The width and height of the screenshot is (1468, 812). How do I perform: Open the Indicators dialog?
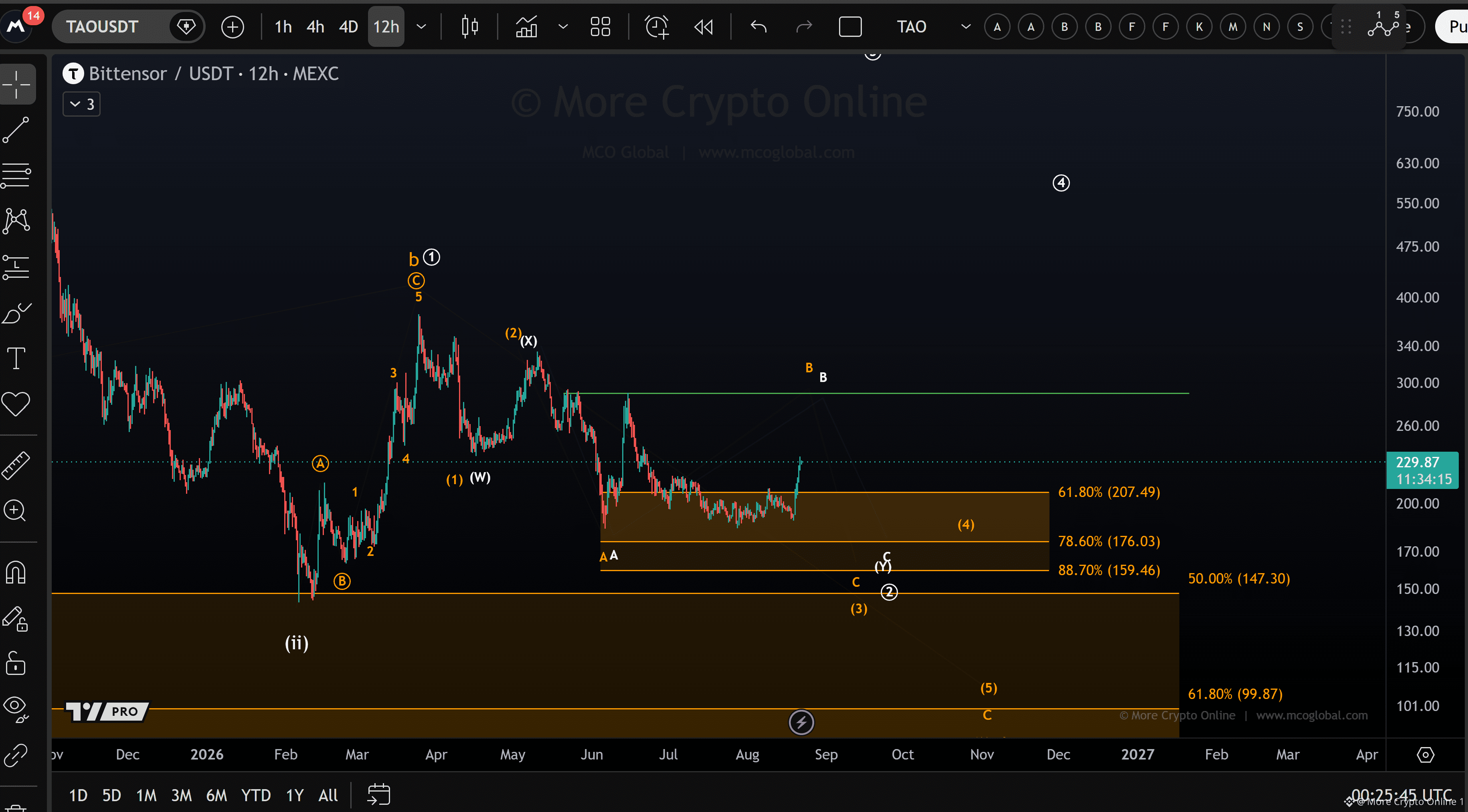click(x=527, y=27)
